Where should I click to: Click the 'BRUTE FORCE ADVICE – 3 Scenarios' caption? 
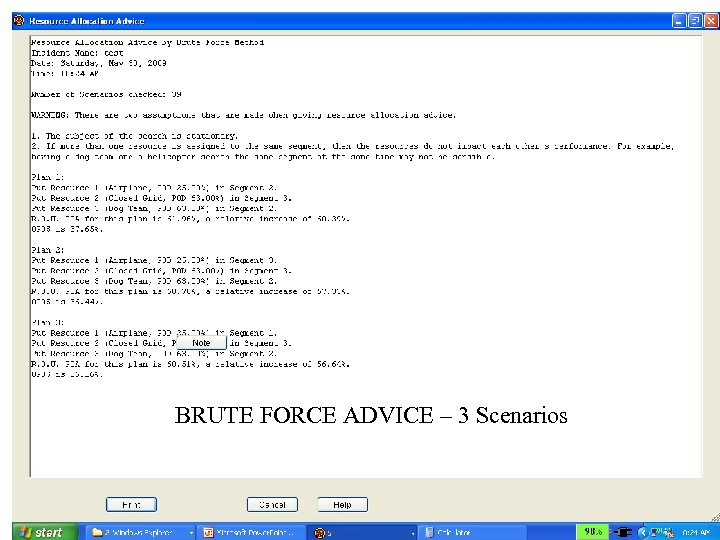[371, 415]
